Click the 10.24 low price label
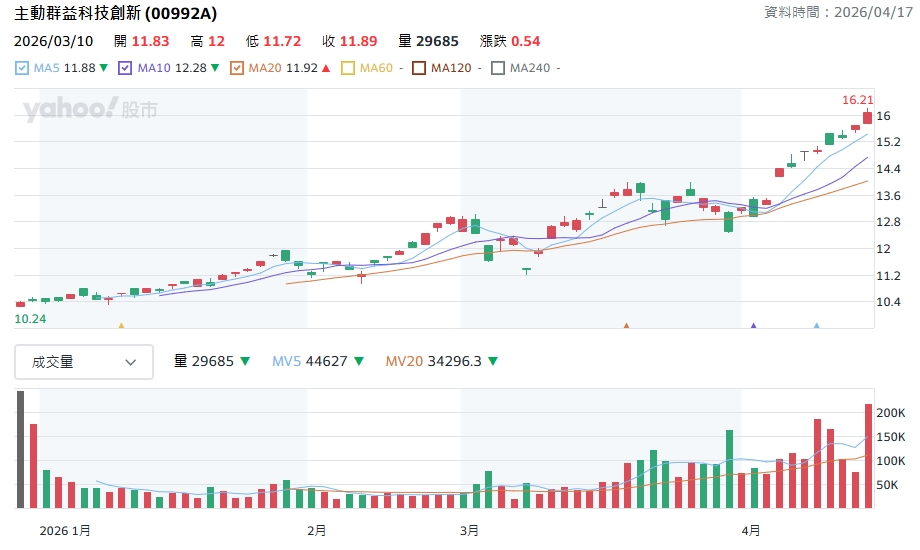This screenshot has width=920, height=550. coord(30,318)
